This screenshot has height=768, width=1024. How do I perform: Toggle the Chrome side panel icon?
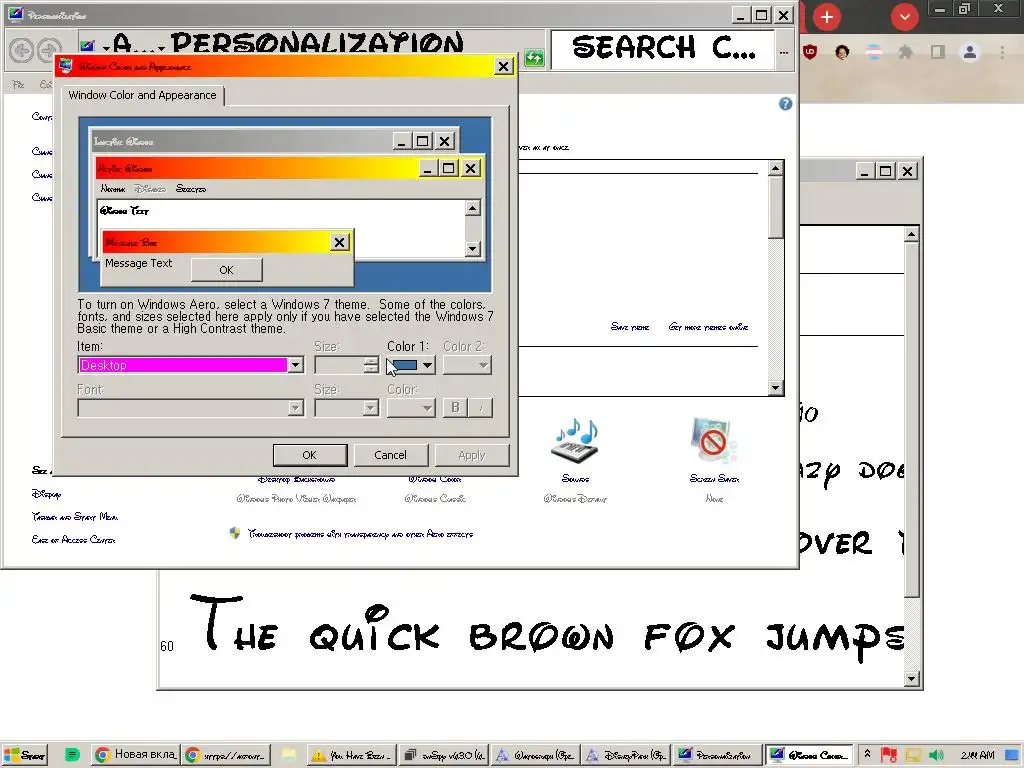[938, 52]
